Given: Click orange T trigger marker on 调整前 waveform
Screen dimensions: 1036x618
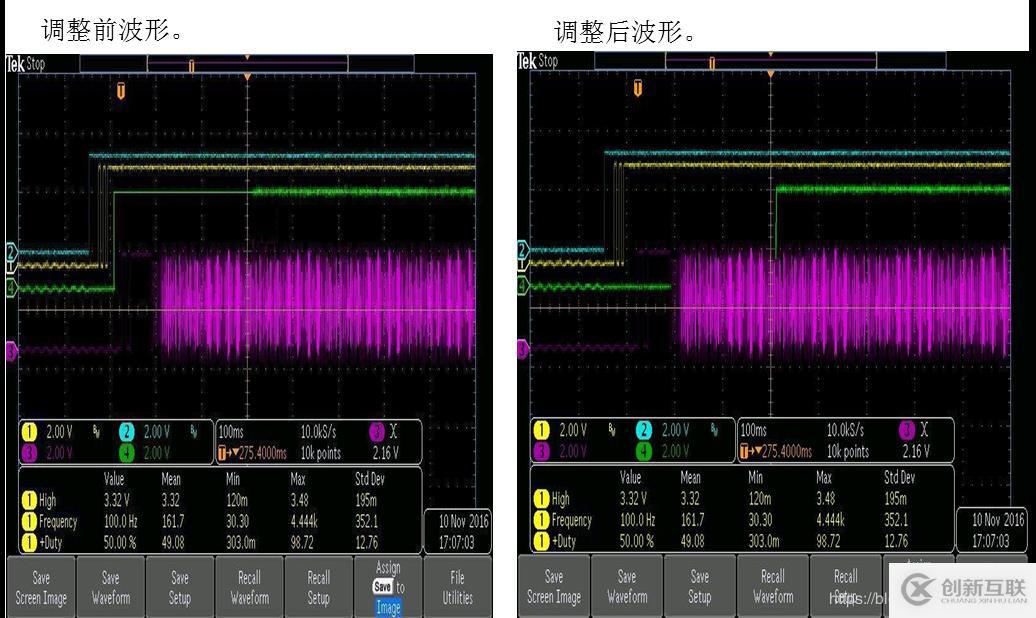Looking at the screenshot, I should (120, 91).
